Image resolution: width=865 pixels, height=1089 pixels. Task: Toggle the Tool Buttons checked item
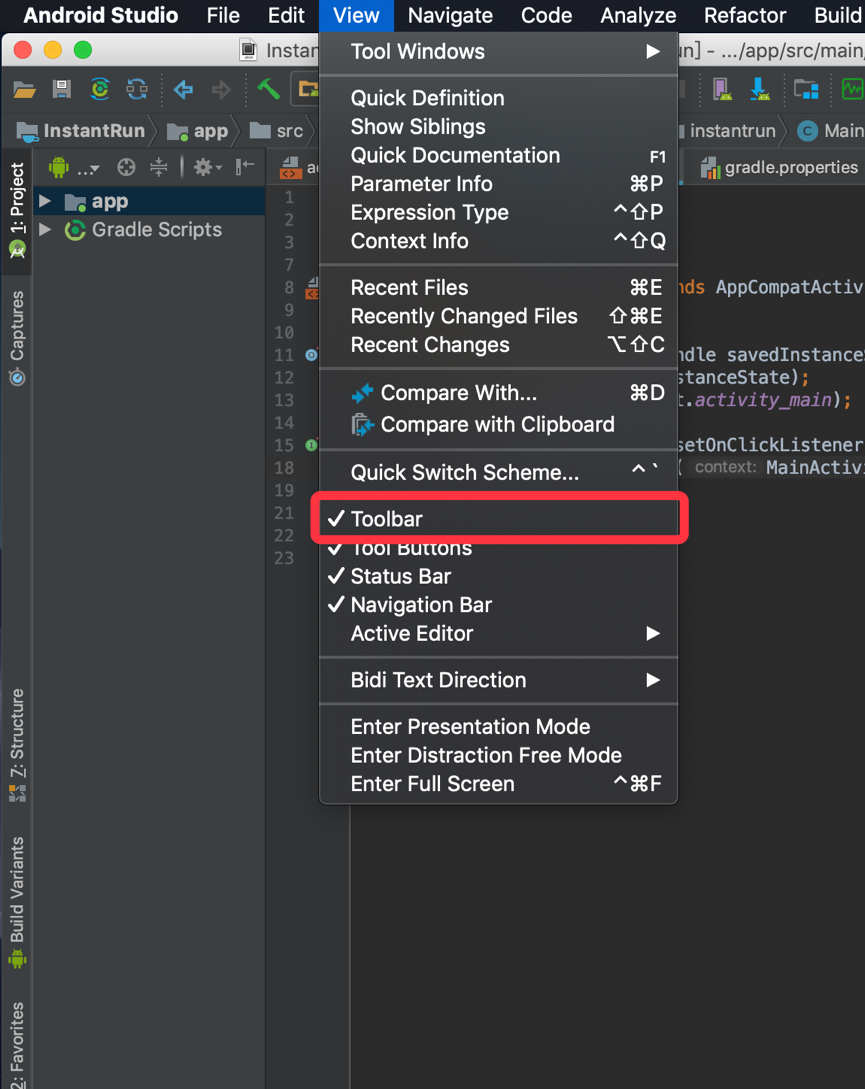498,548
